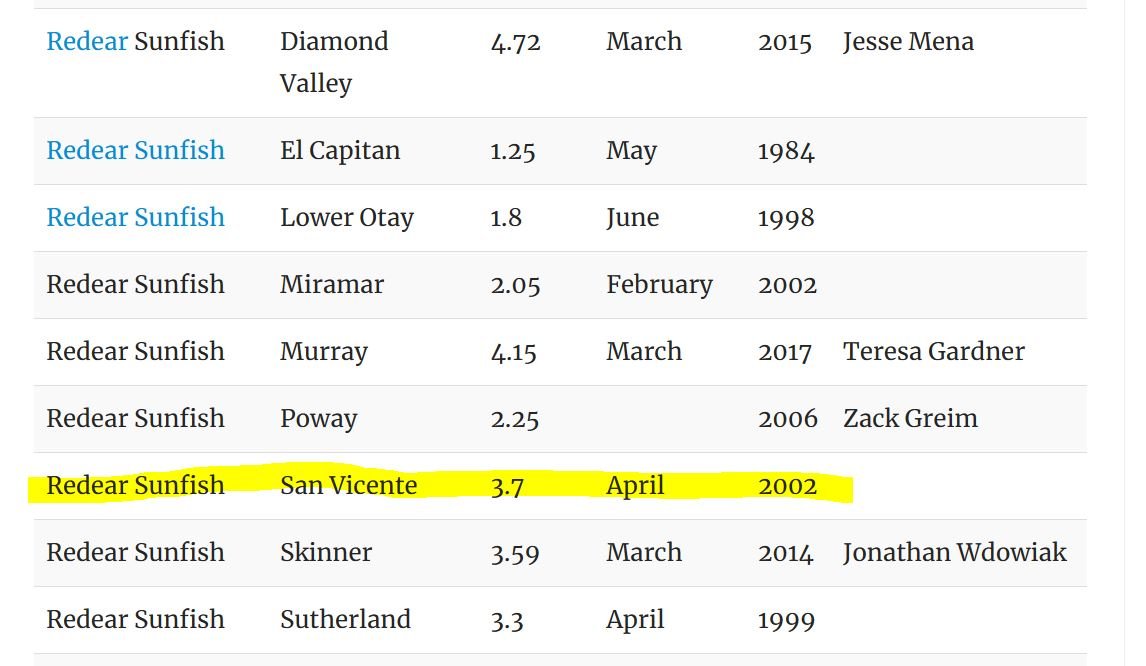Select the name Teresa Gardner
1146x666 pixels.
(933, 352)
